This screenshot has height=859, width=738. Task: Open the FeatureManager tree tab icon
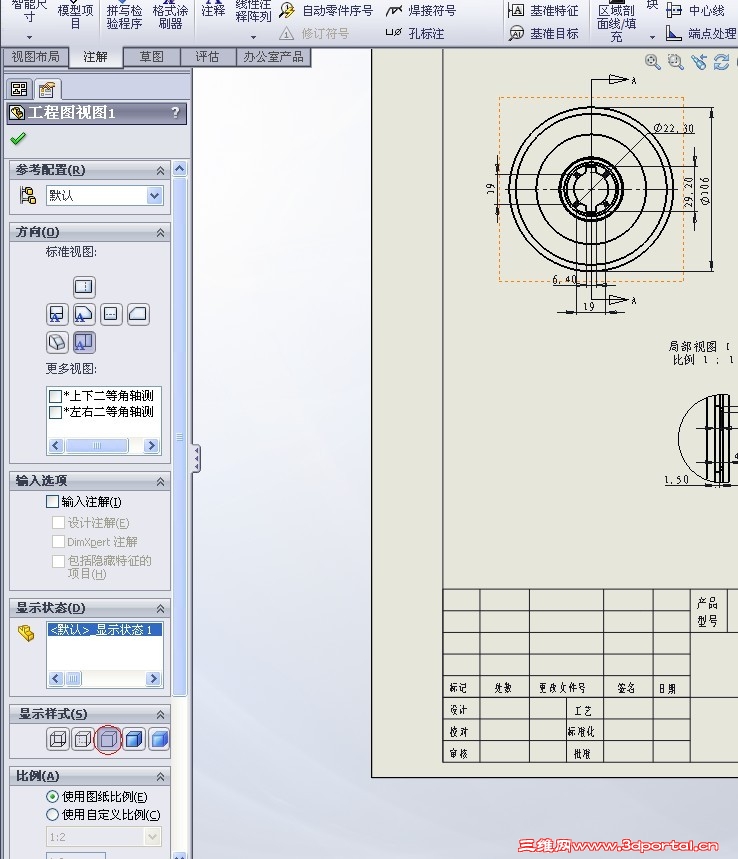[19, 89]
